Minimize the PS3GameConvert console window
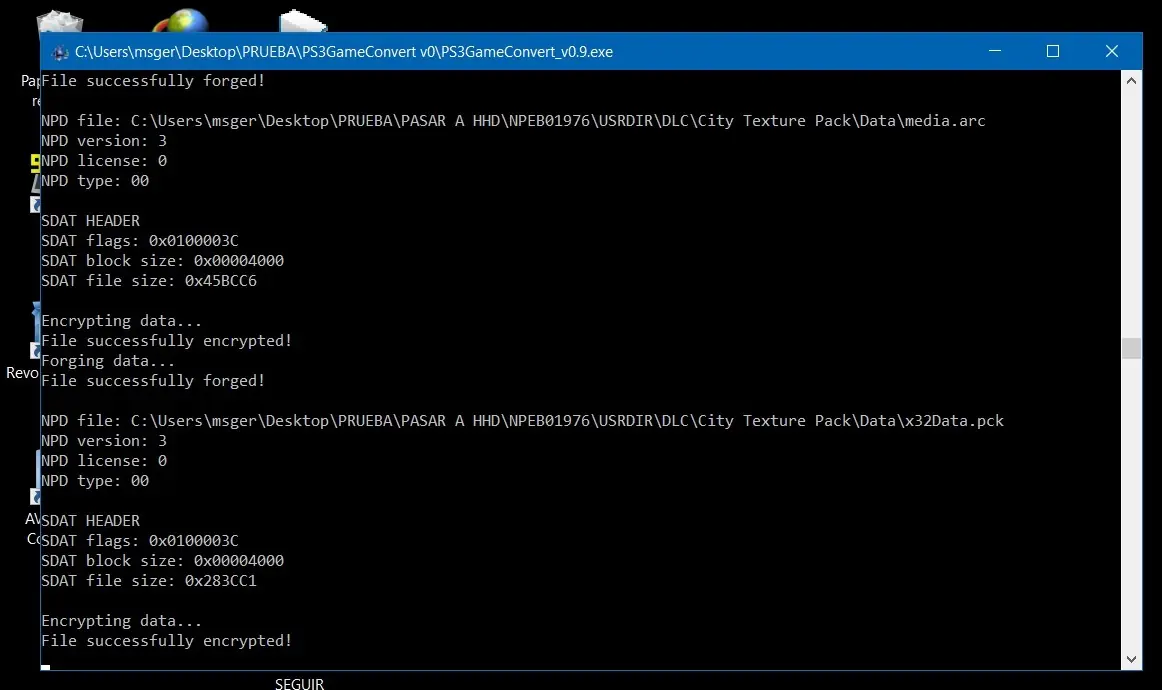 [995, 51]
